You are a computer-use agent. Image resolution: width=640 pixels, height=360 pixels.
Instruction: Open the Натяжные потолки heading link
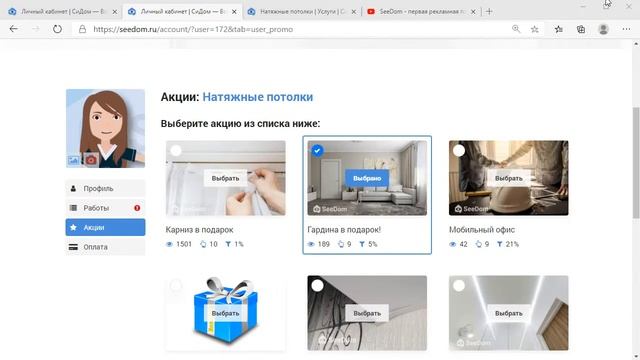pyautogui.click(x=258, y=97)
